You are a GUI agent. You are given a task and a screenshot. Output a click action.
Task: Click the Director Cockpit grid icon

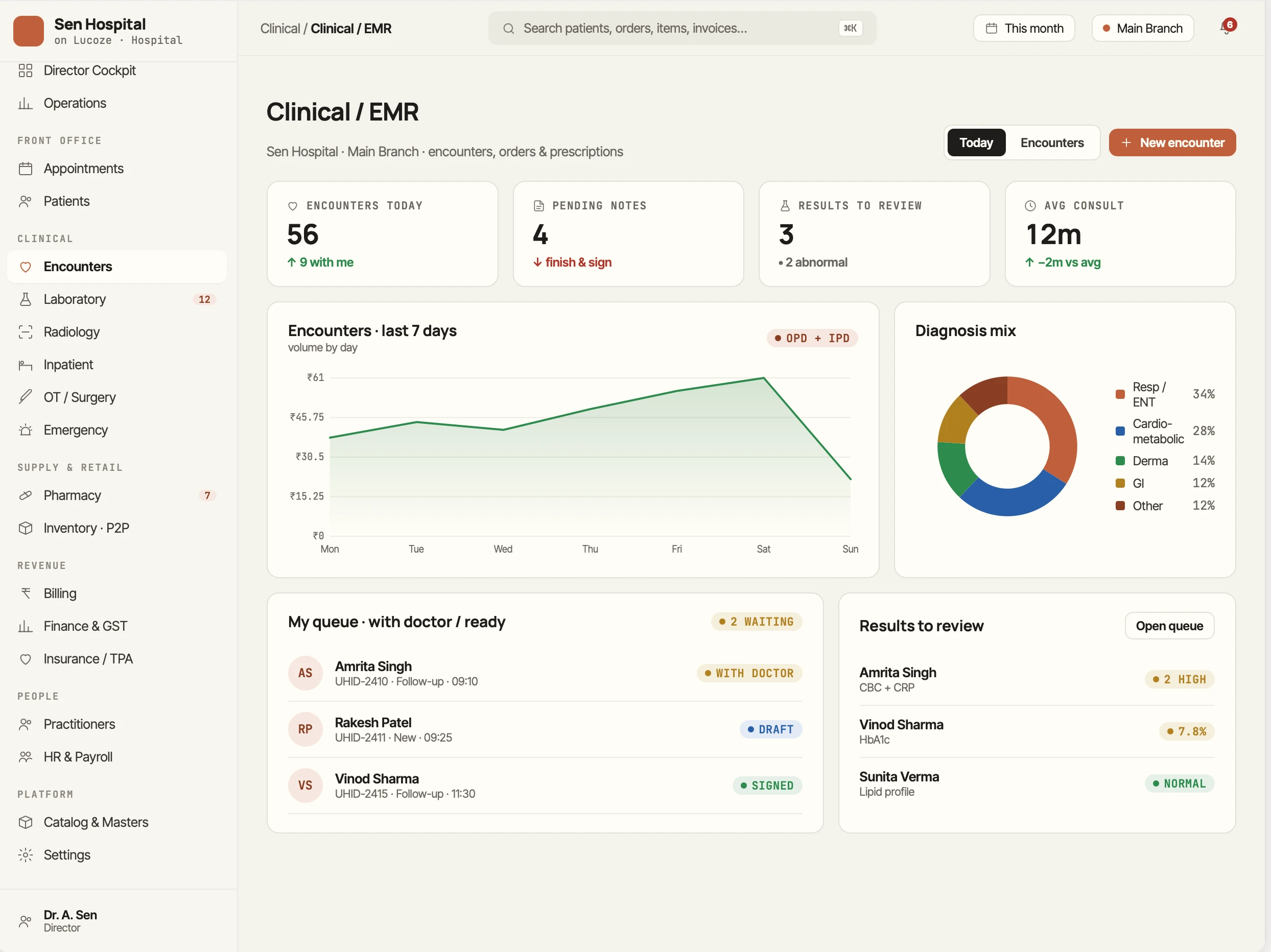click(25, 70)
